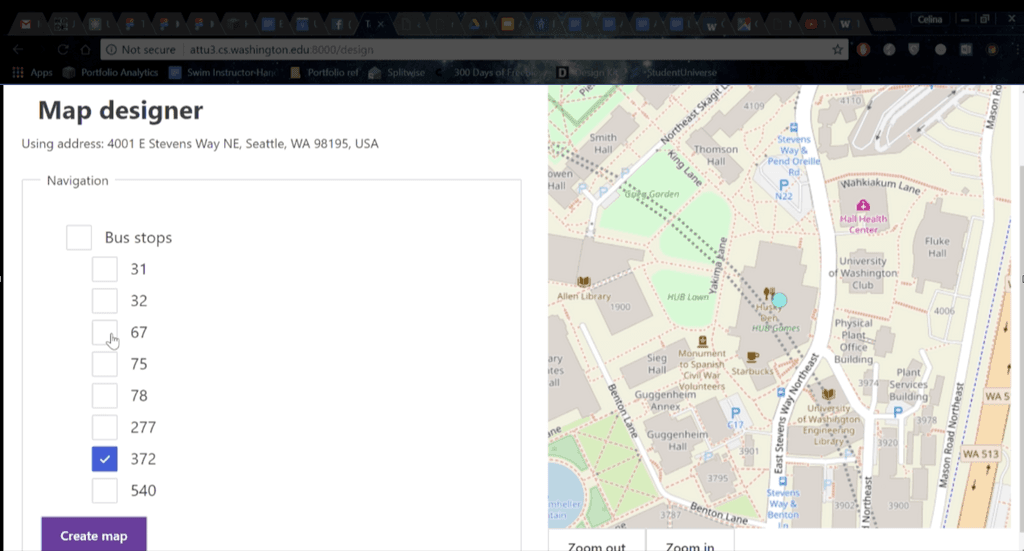The image size is (1024, 551).
Task: Reload the page with the refresh icon
Action: pyautogui.click(x=62, y=50)
